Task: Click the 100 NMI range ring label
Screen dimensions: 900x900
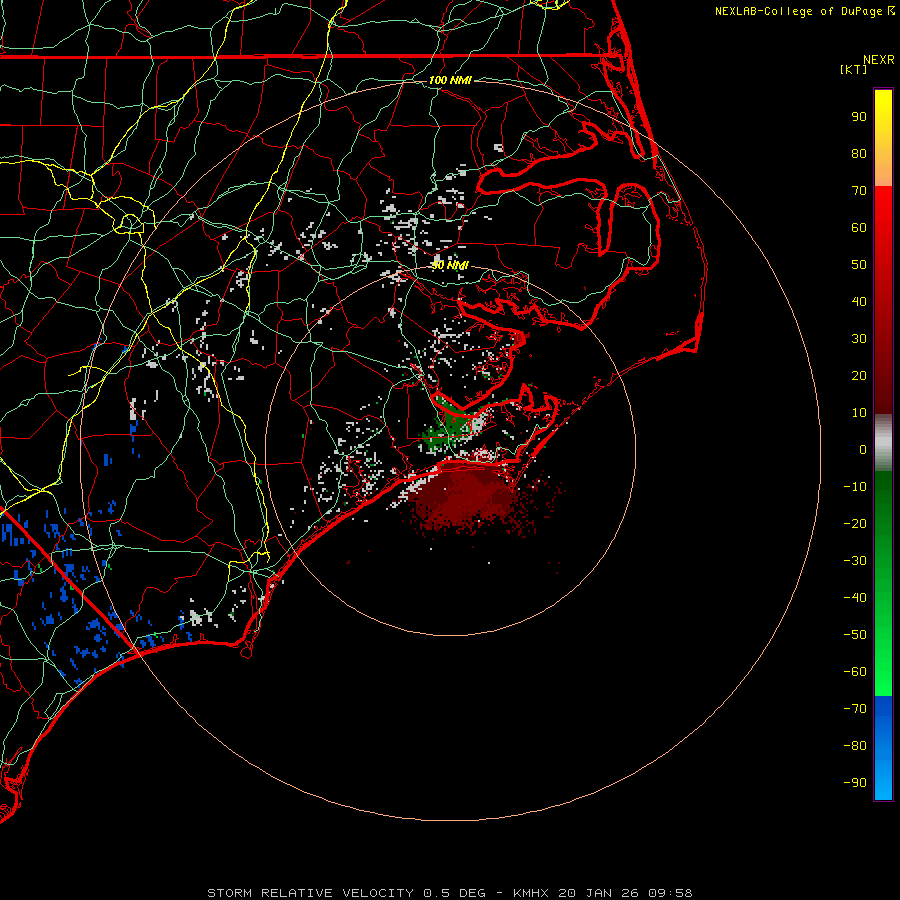Action: point(450,80)
